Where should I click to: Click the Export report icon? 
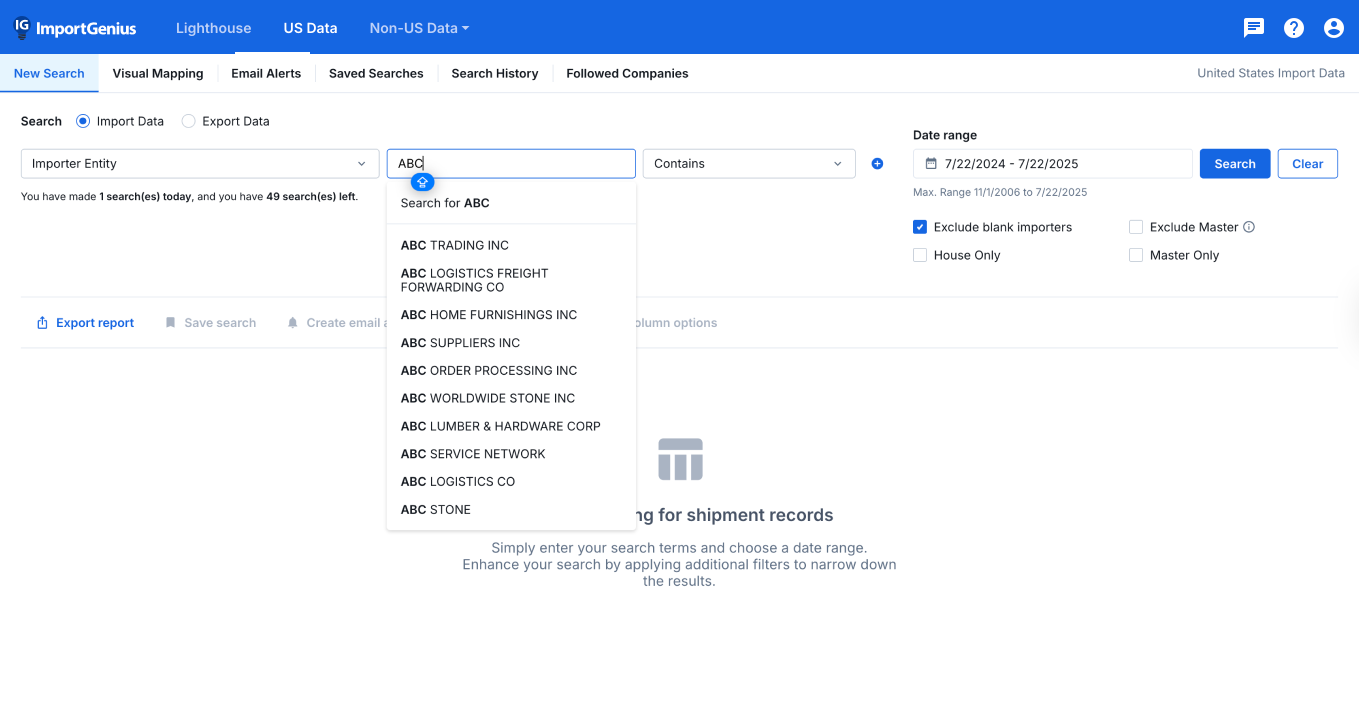point(43,322)
